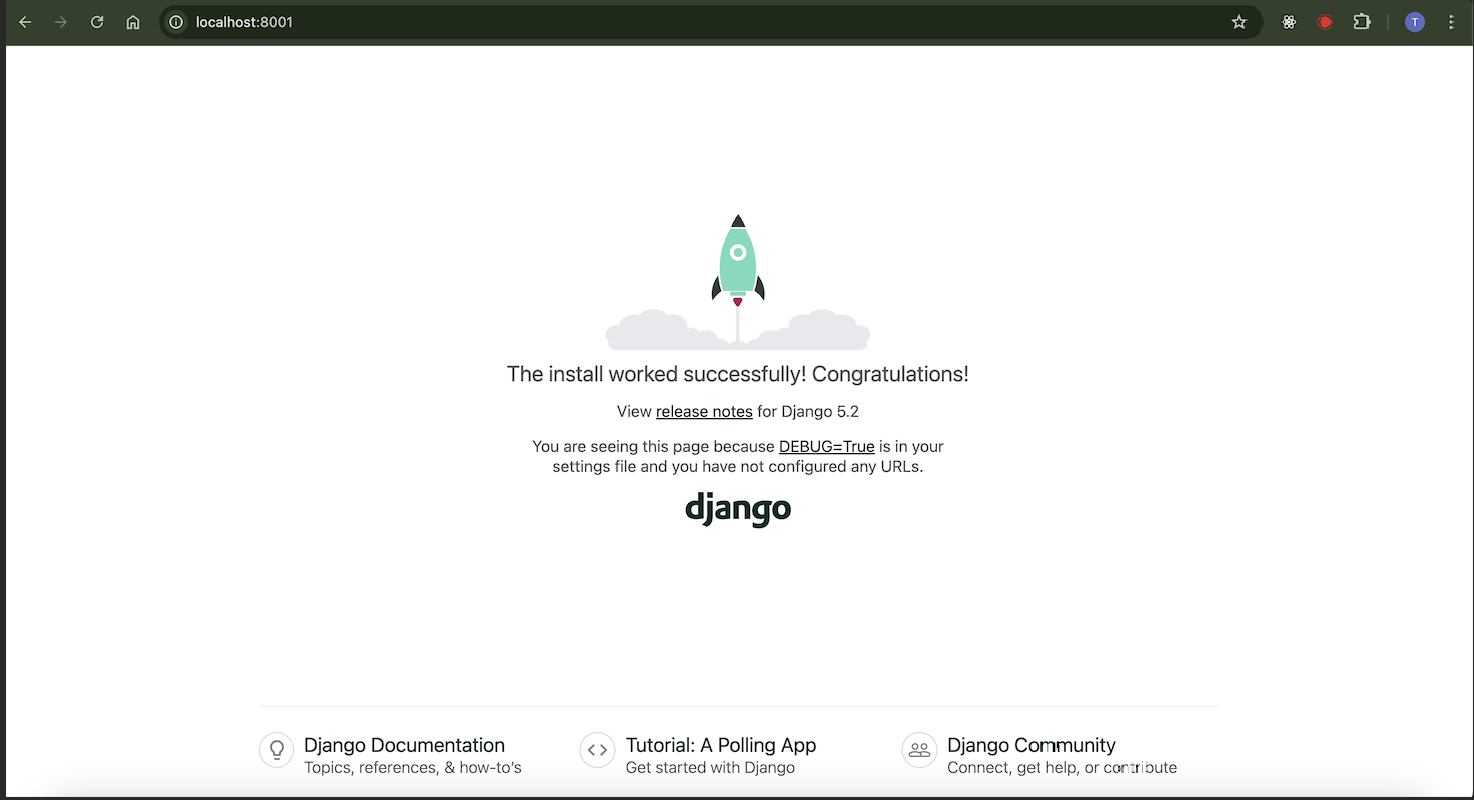Click "Get started with Django" text

[710, 768]
